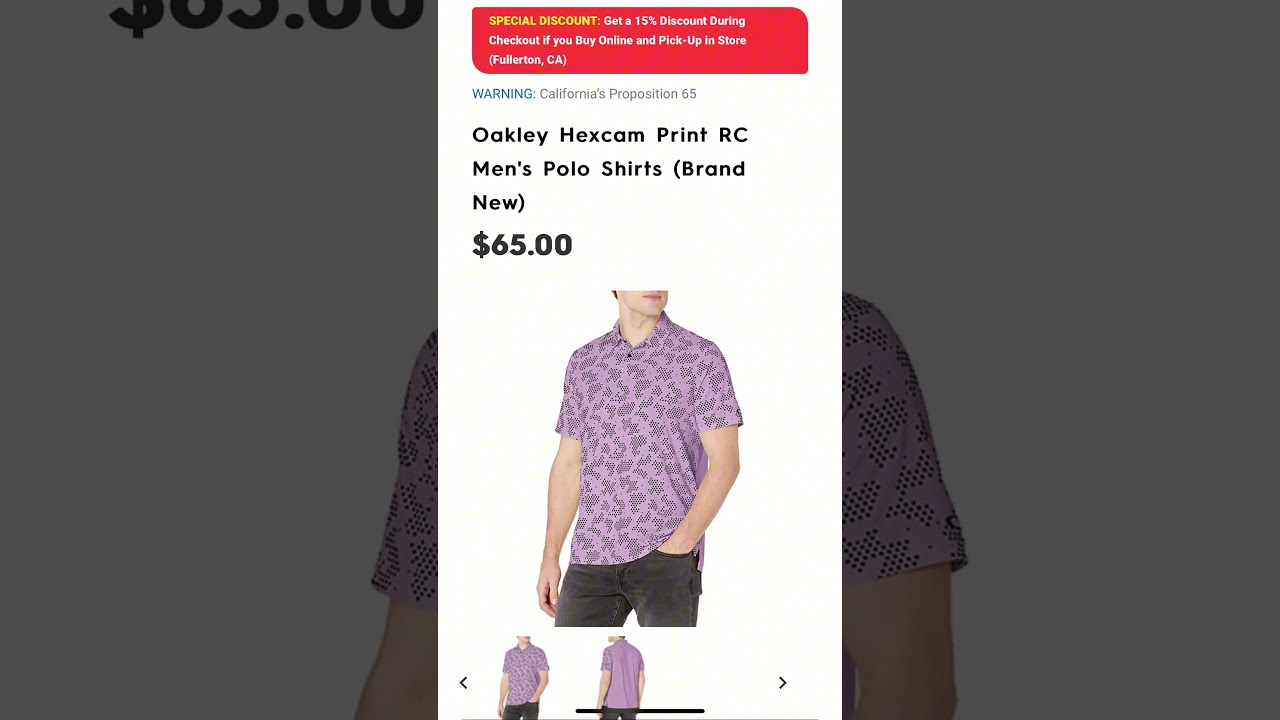Tap the red special discount banner

[640, 40]
